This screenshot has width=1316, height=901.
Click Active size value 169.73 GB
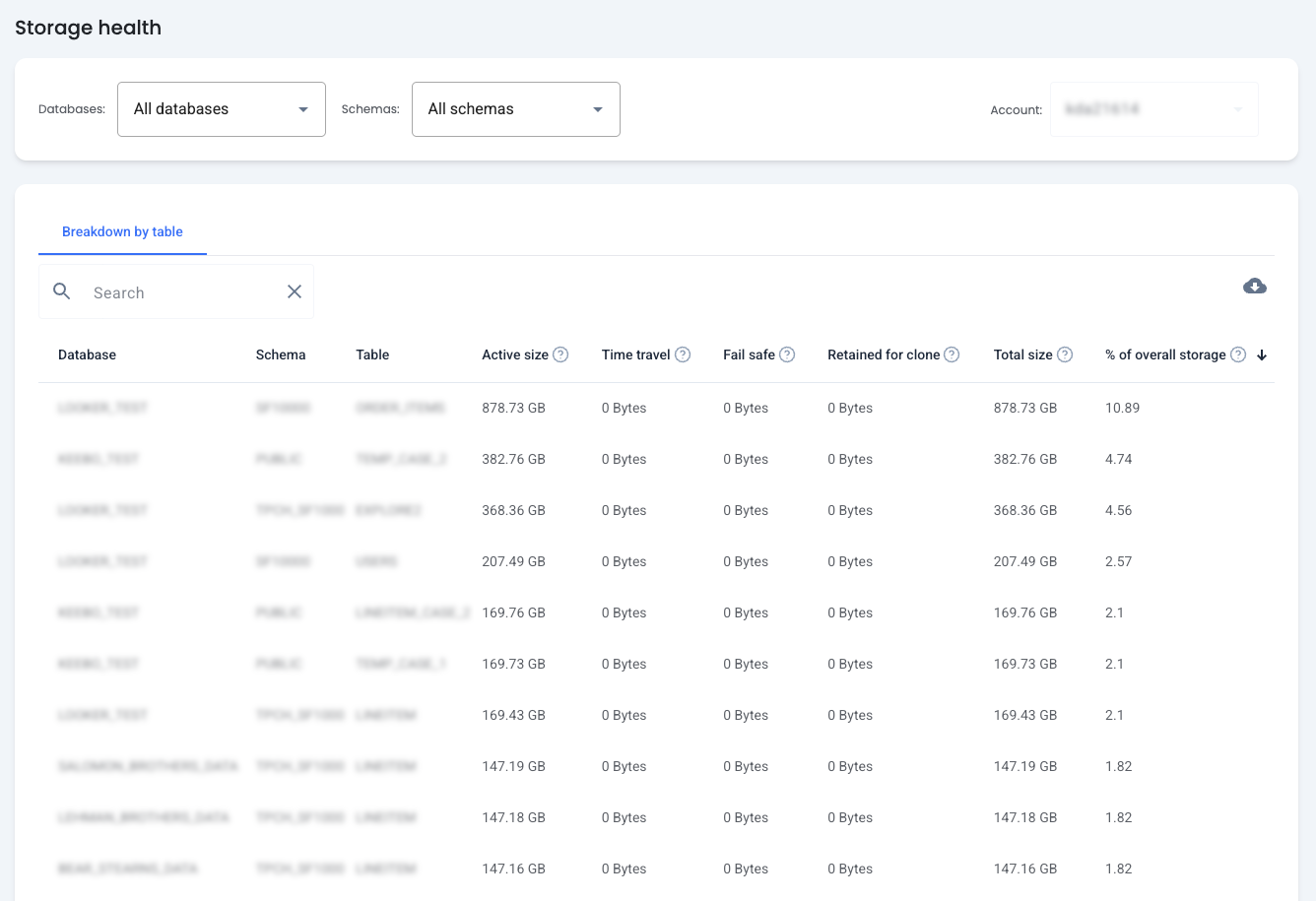pos(513,664)
